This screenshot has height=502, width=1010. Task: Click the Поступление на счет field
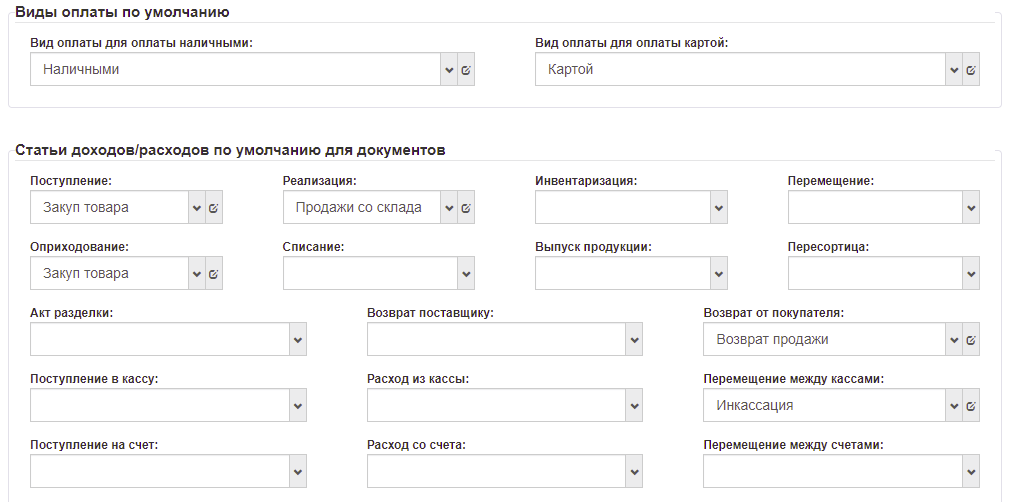point(160,472)
